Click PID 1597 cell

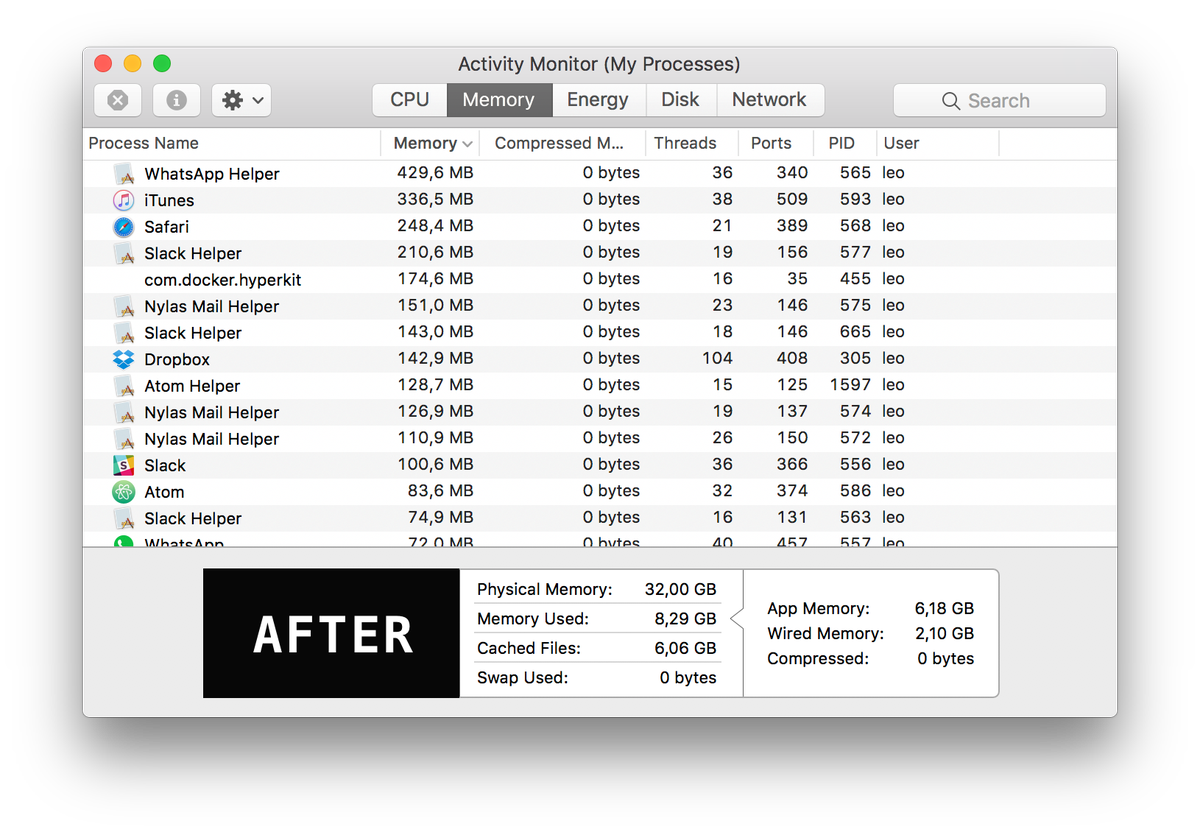point(850,385)
